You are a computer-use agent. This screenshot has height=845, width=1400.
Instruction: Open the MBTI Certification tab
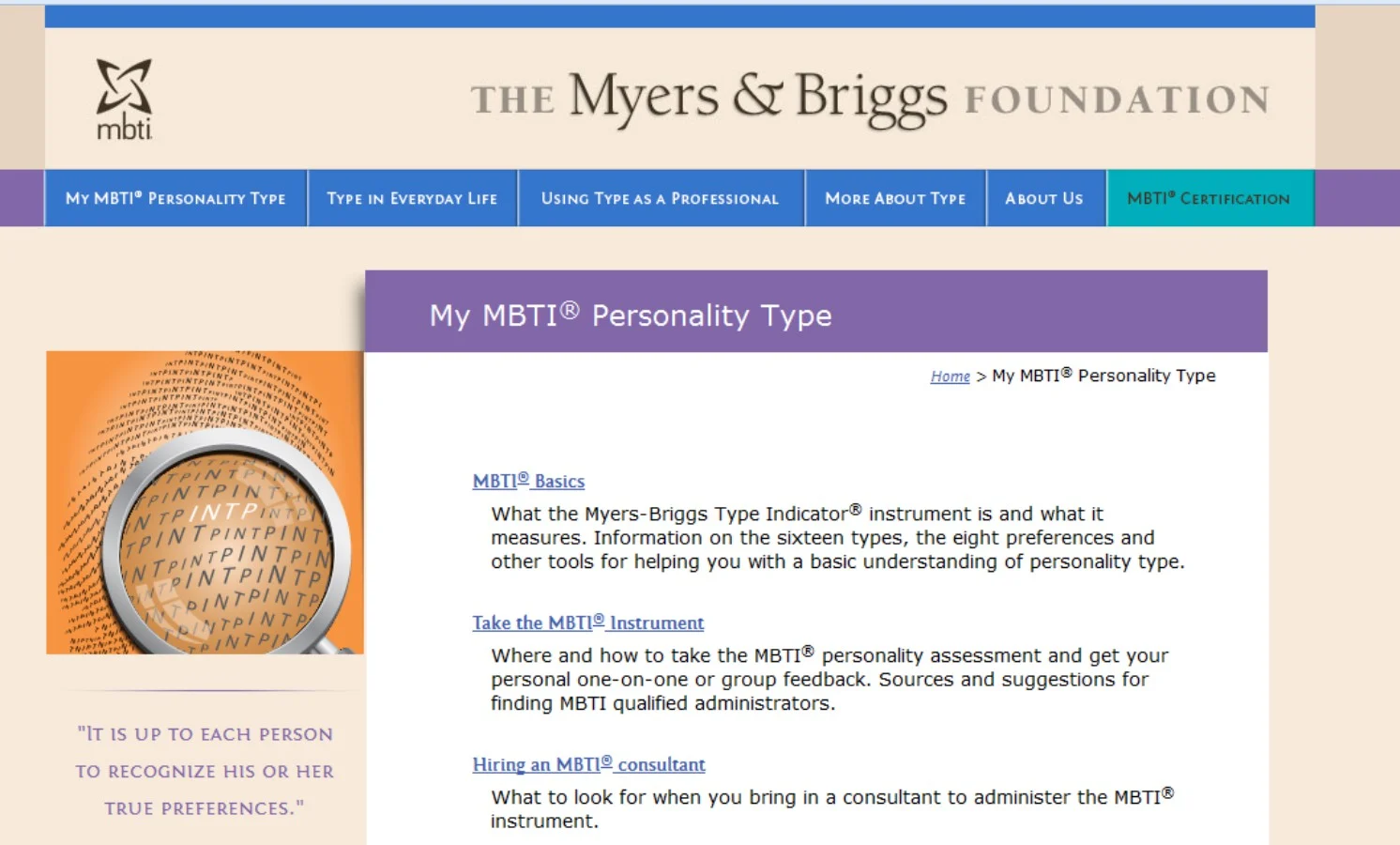1210,198
